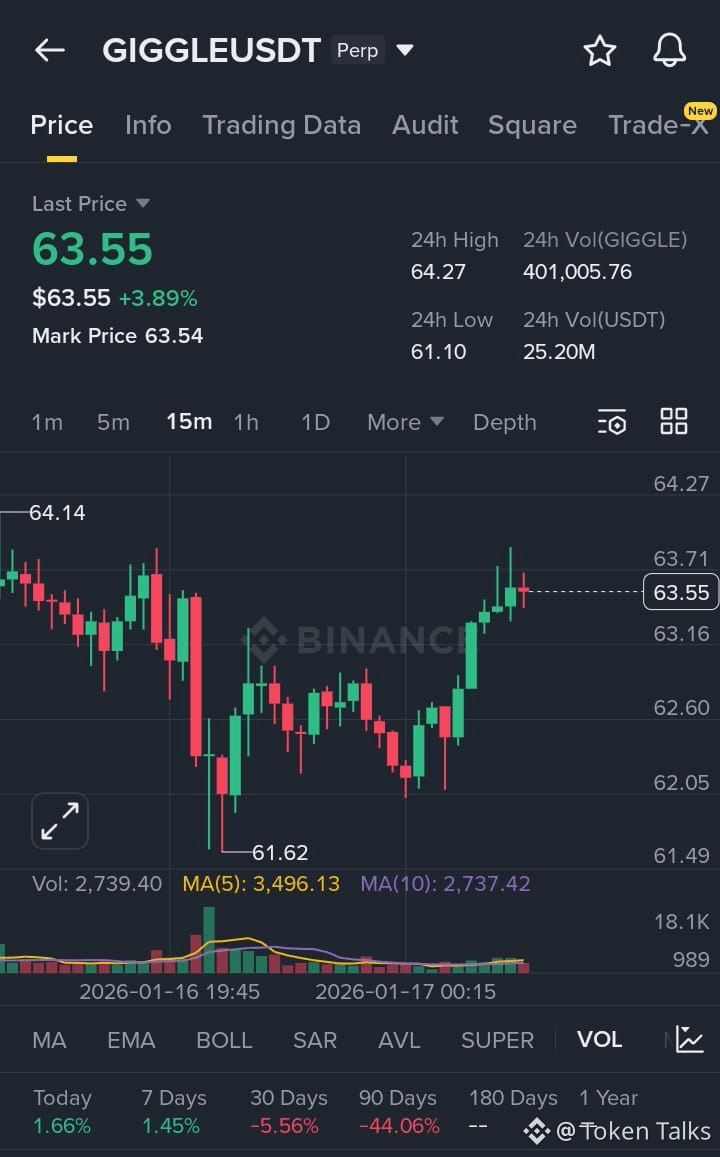Open the More timeframes dropdown
The image size is (720, 1157).
click(405, 422)
